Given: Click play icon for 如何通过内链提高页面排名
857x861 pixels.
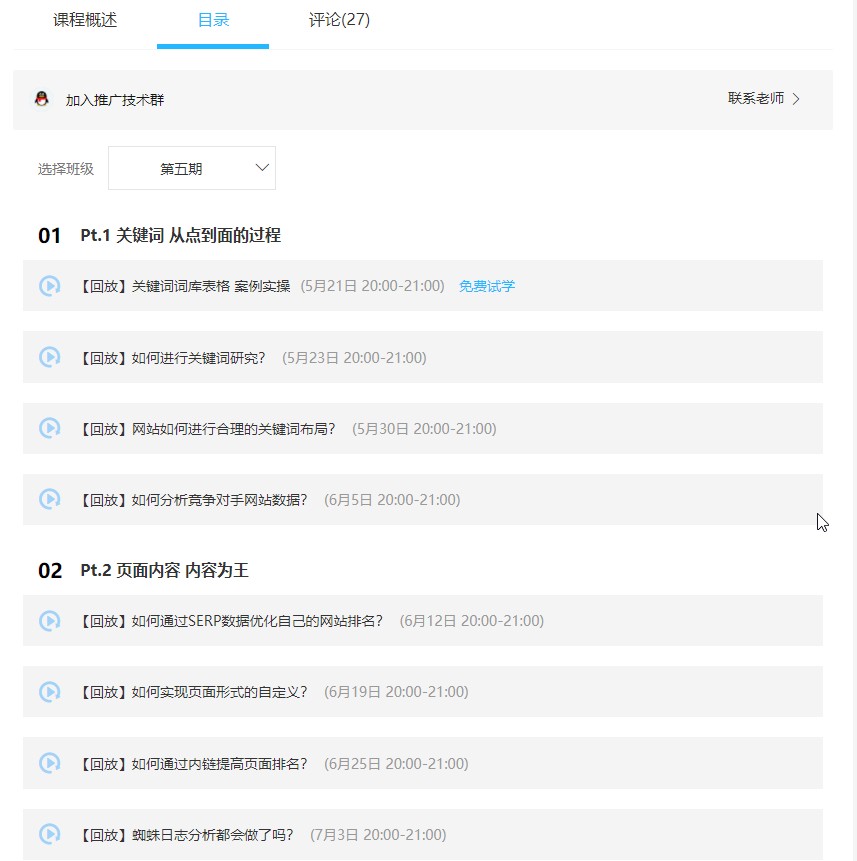Looking at the screenshot, I should click(49, 763).
